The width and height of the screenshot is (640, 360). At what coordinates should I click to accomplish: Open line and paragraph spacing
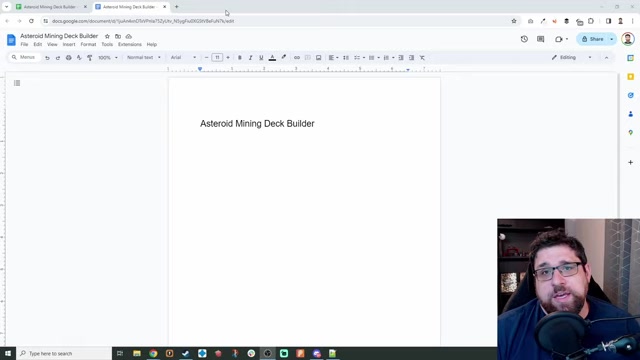(x=346, y=58)
